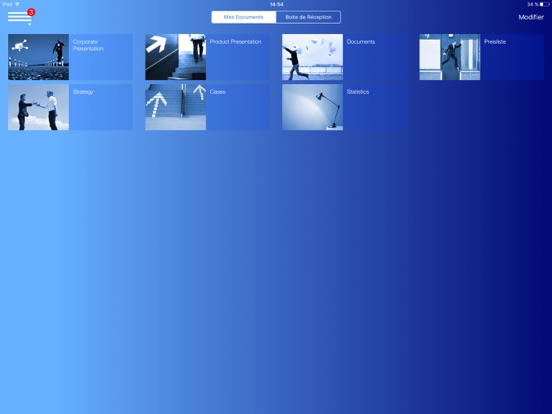Screen dimensions: 552x414
Task: Open the Statistics lamp thumbnail
Action: pyautogui.click(x=313, y=107)
